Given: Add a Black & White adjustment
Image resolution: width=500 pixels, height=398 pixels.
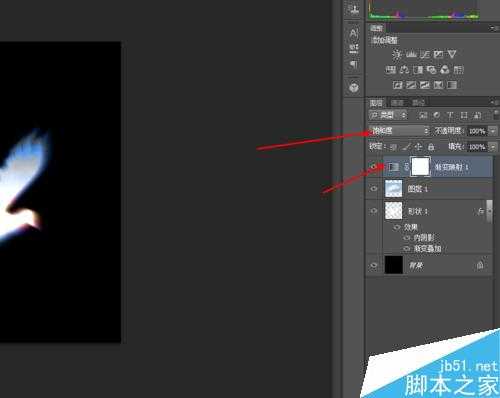Looking at the screenshot, I should point(418,70).
